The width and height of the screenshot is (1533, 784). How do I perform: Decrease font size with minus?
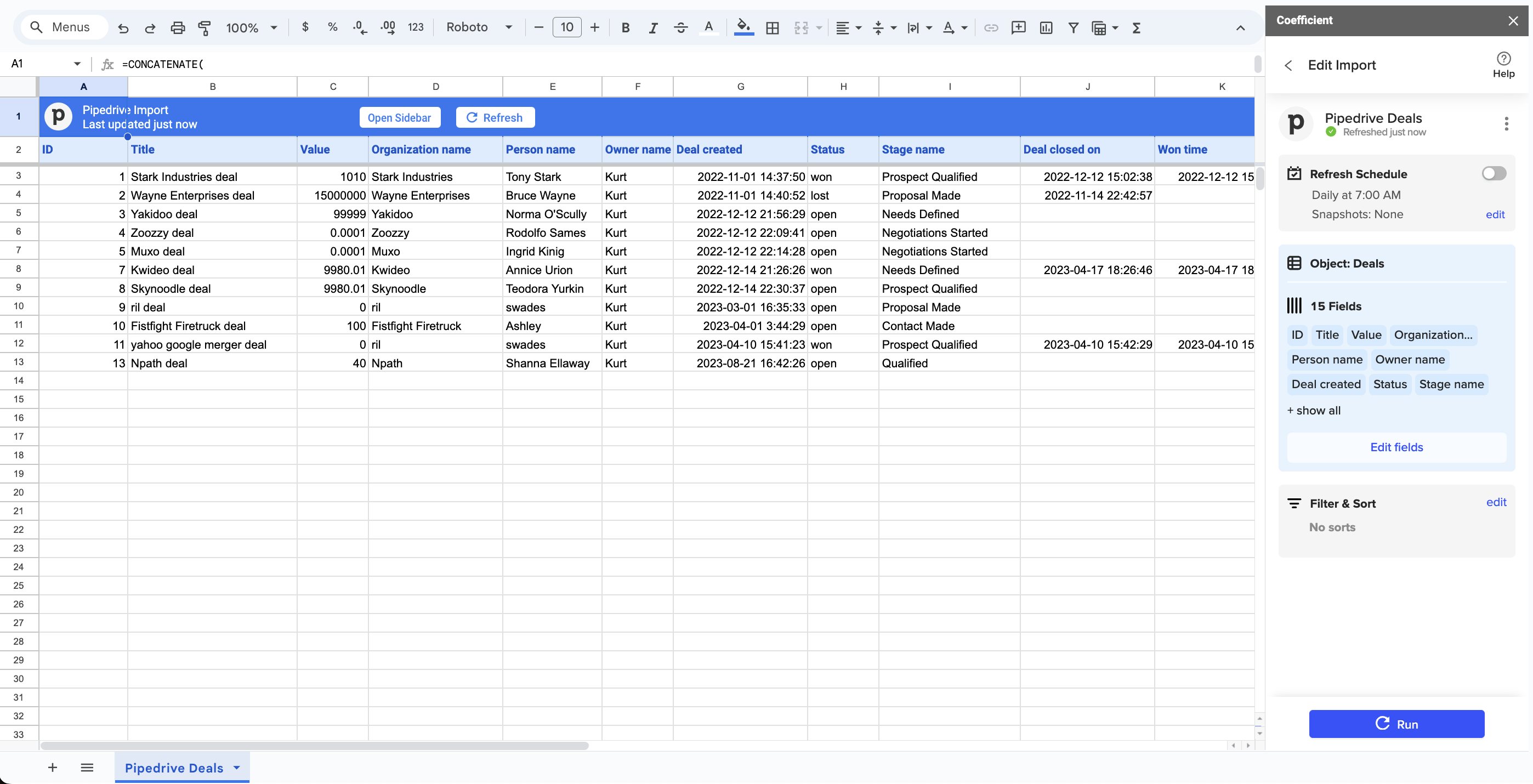[x=538, y=27]
